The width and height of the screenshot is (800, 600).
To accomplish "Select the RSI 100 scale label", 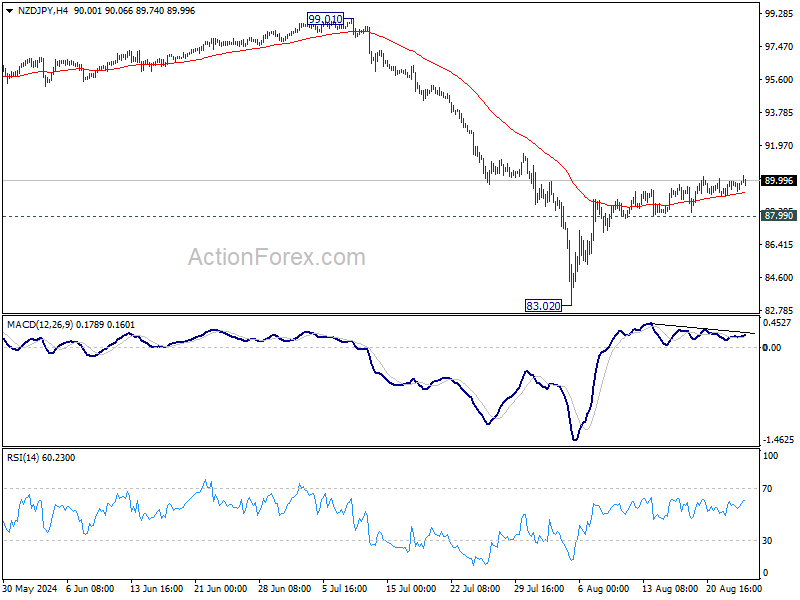I will pos(770,456).
